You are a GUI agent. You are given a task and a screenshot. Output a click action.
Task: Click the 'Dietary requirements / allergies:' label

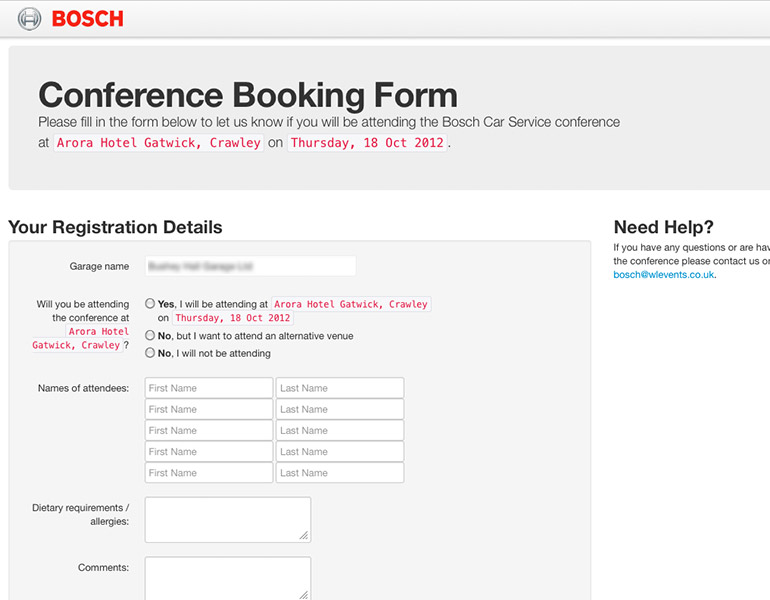(81, 515)
